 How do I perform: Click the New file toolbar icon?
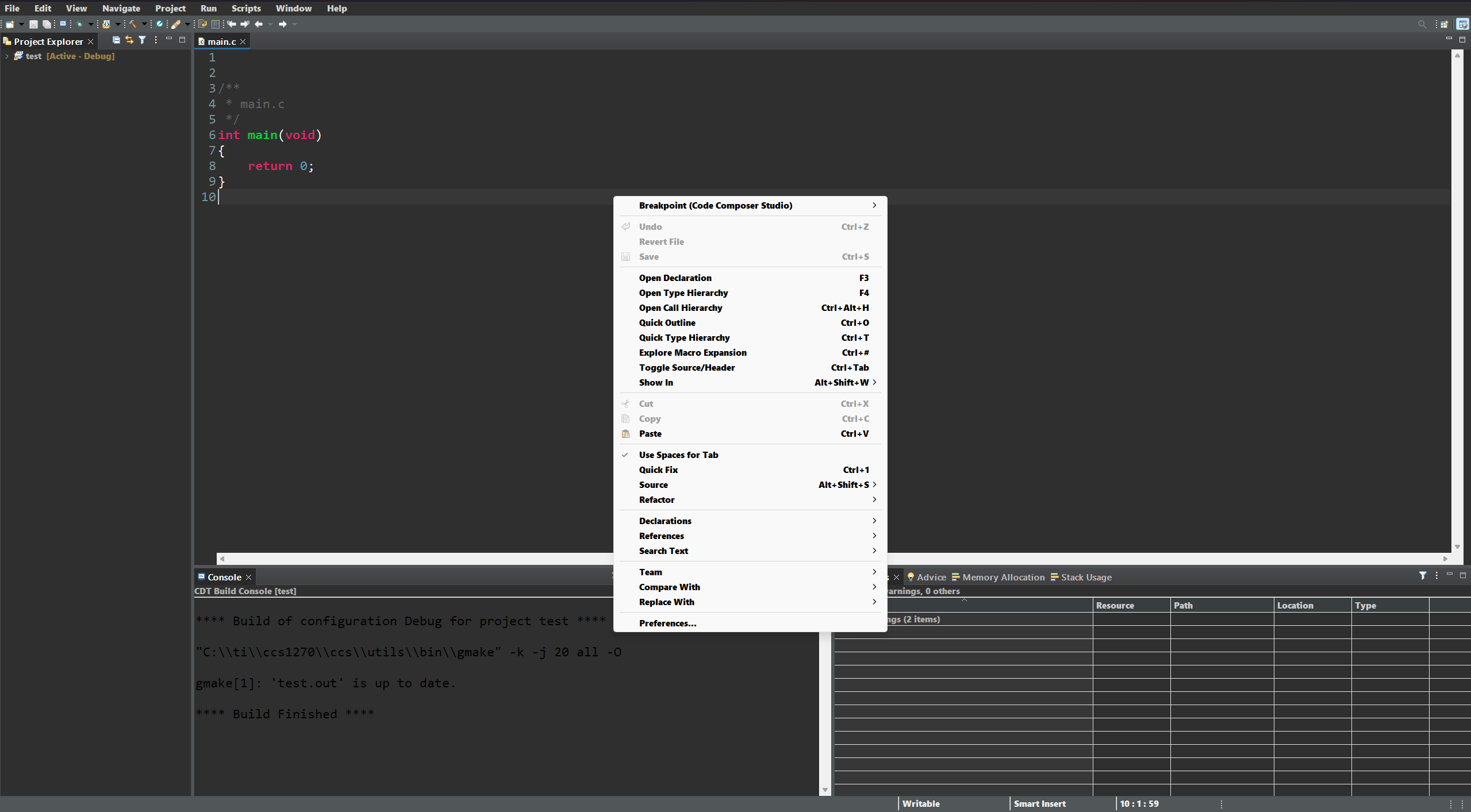(10, 24)
